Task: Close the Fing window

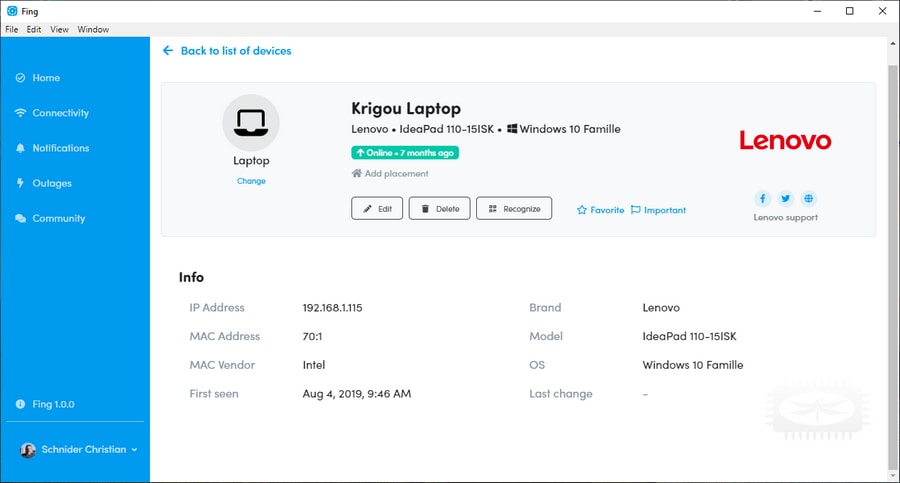Action: pos(882,11)
